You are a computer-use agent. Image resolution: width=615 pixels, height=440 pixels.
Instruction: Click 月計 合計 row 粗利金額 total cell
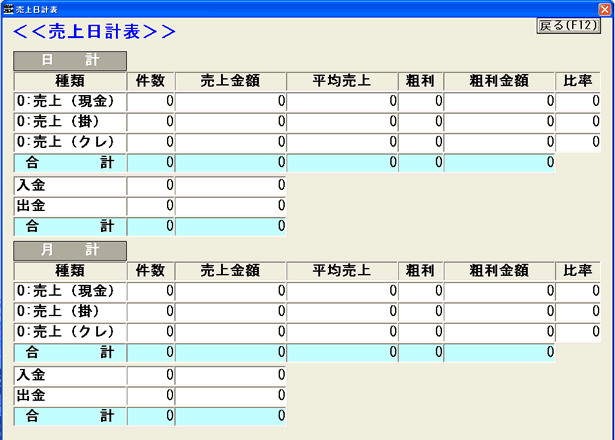pyautogui.click(x=499, y=352)
